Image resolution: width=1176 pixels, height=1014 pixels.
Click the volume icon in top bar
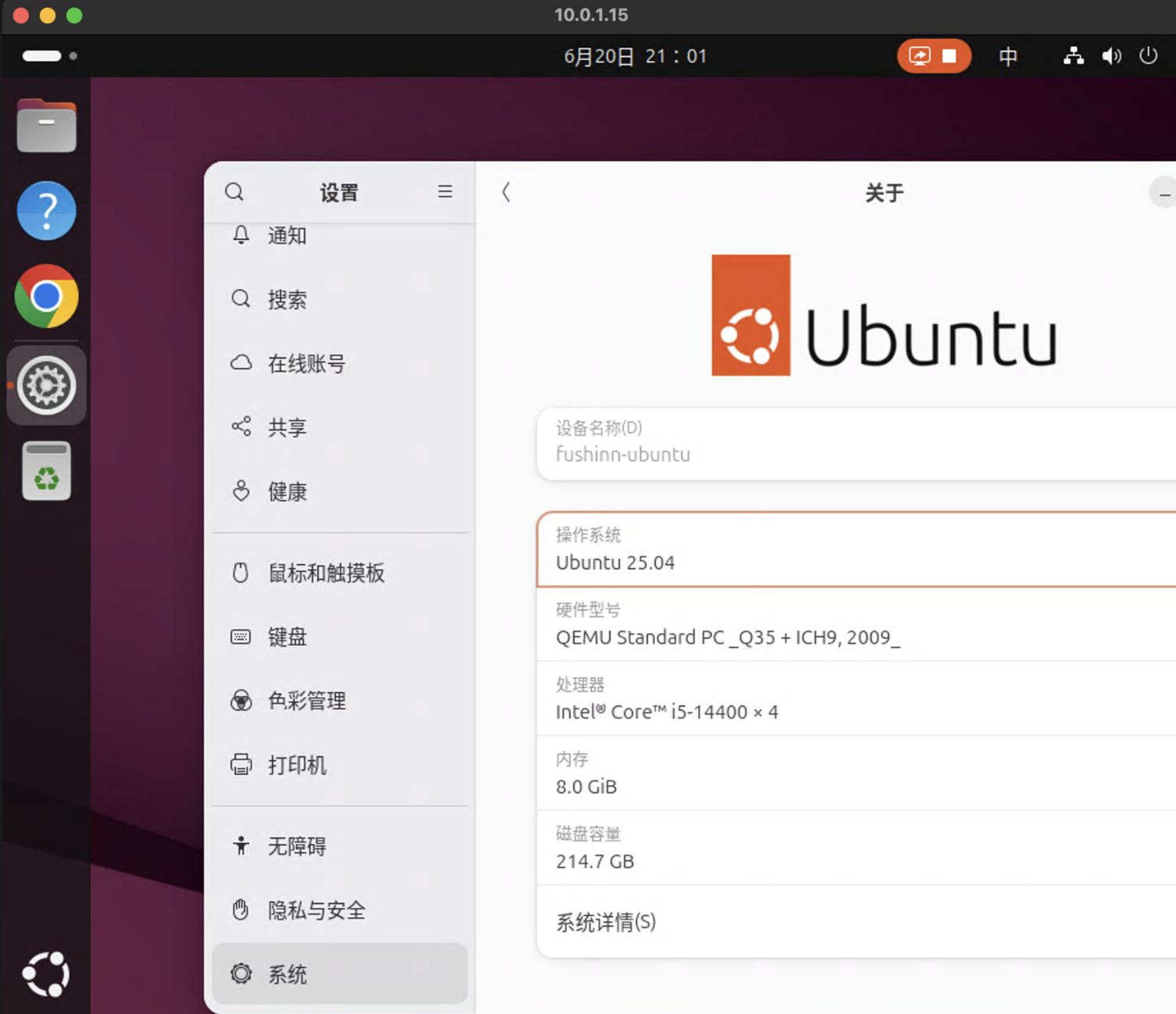[1111, 56]
